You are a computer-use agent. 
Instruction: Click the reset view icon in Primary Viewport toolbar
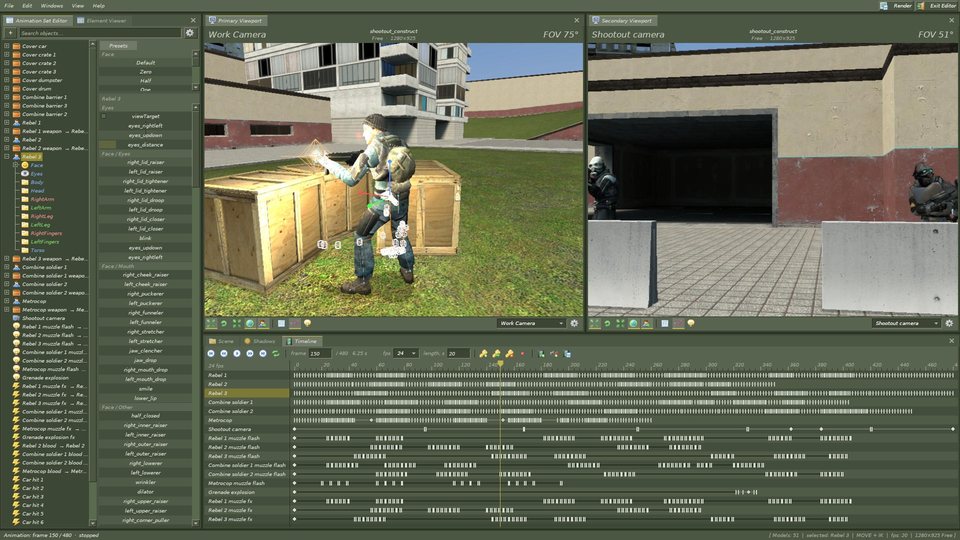point(224,323)
